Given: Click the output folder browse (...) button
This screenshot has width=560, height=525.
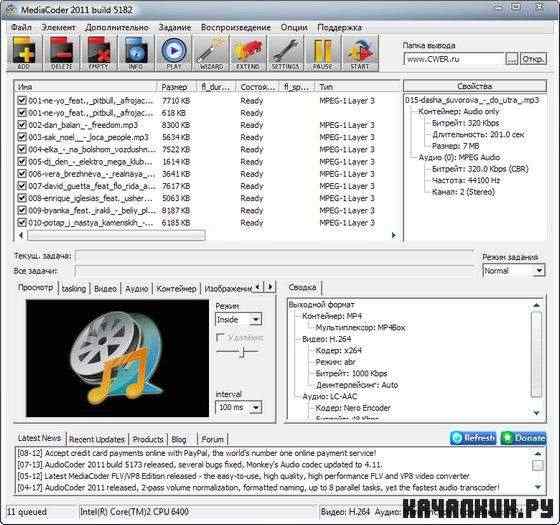Looking at the screenshot, I should [x=511, y=59].
